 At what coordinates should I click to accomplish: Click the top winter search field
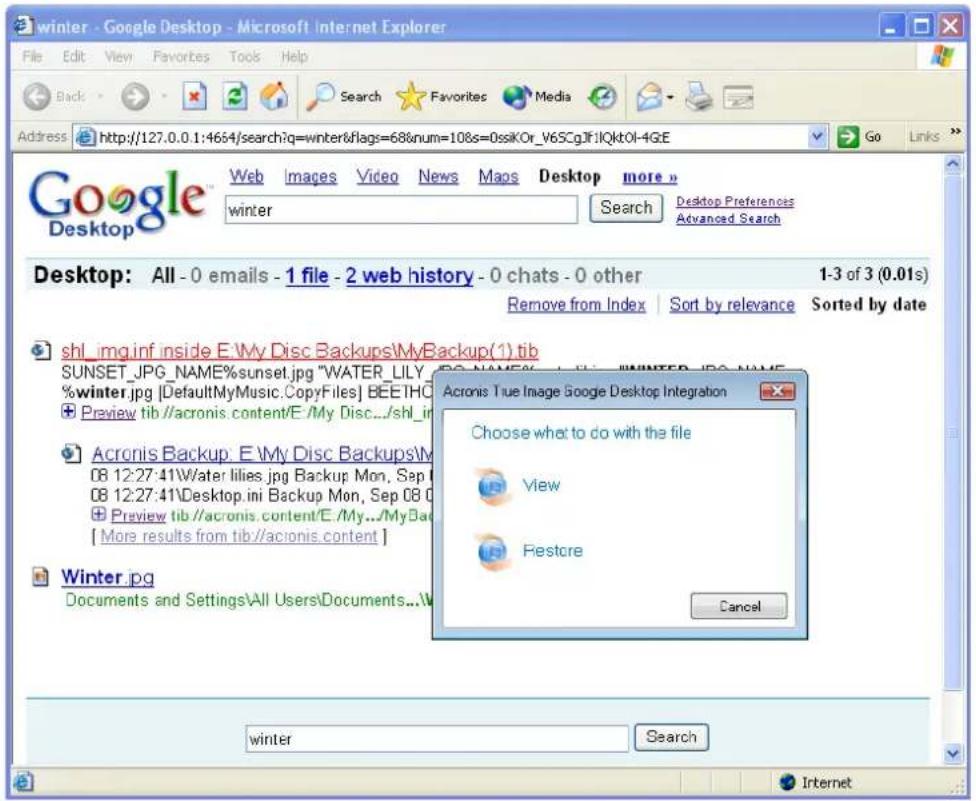(401, 210)
